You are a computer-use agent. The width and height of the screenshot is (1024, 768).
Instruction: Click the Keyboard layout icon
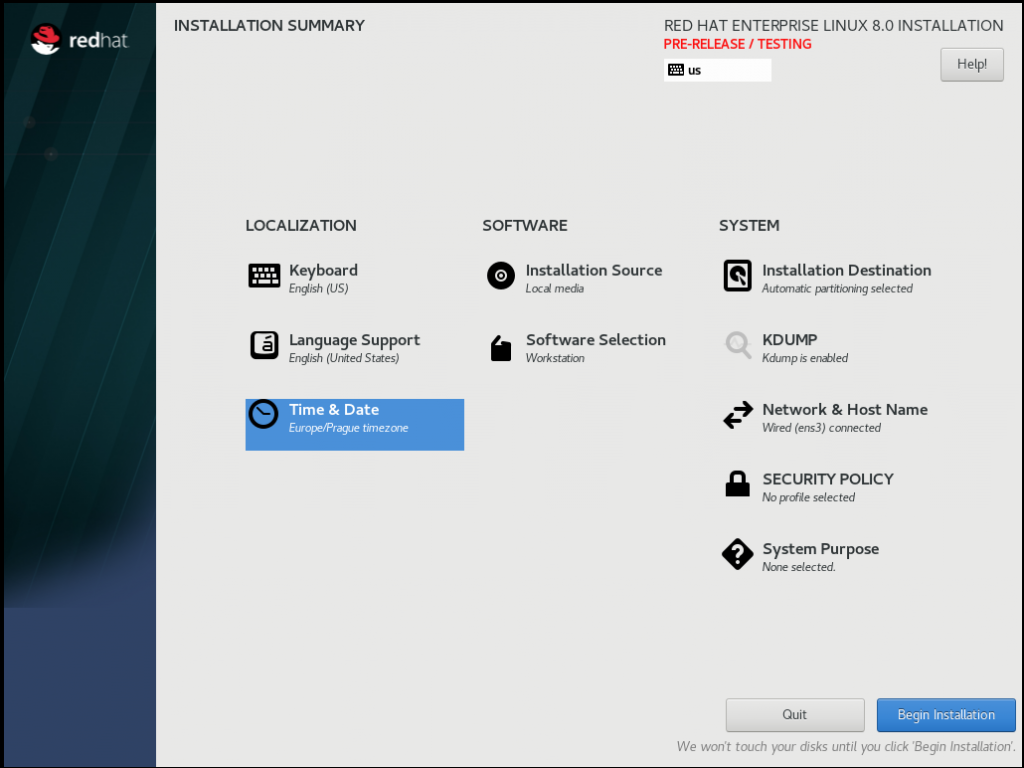[x=264, y=276]
